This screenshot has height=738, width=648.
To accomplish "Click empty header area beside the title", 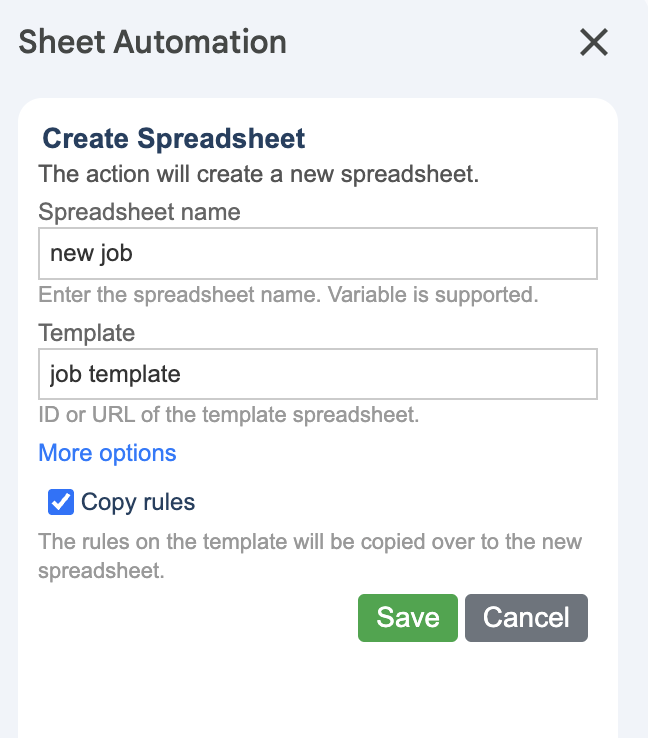I will coord(430,42).
